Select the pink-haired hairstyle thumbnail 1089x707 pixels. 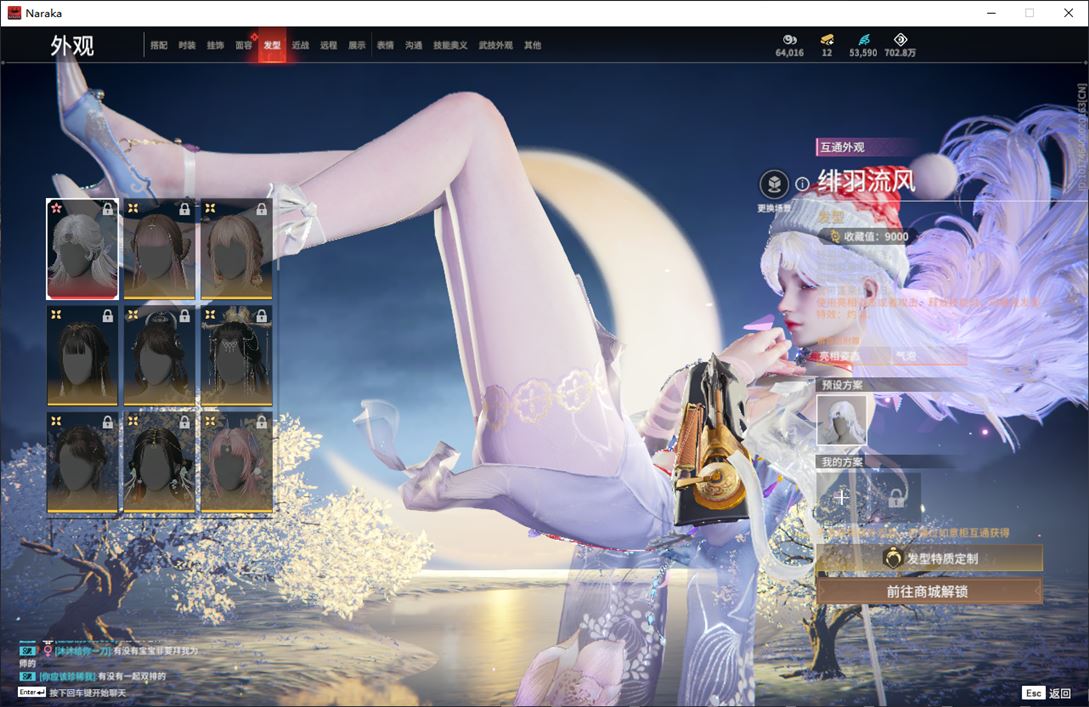point(236,463)
